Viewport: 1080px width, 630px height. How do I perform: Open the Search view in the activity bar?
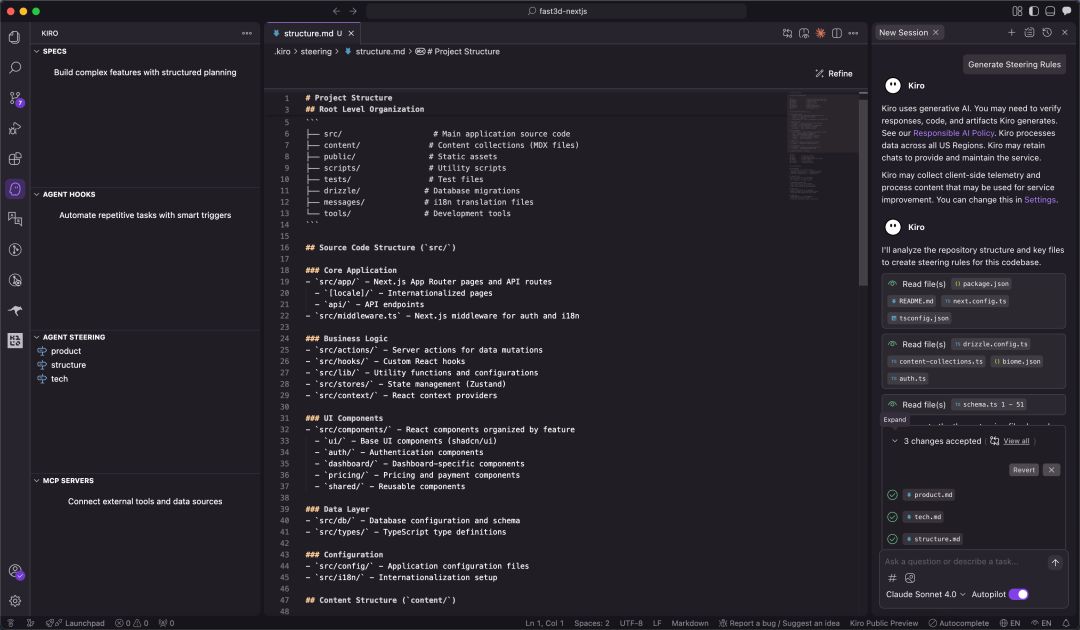[x=15, y=67]
